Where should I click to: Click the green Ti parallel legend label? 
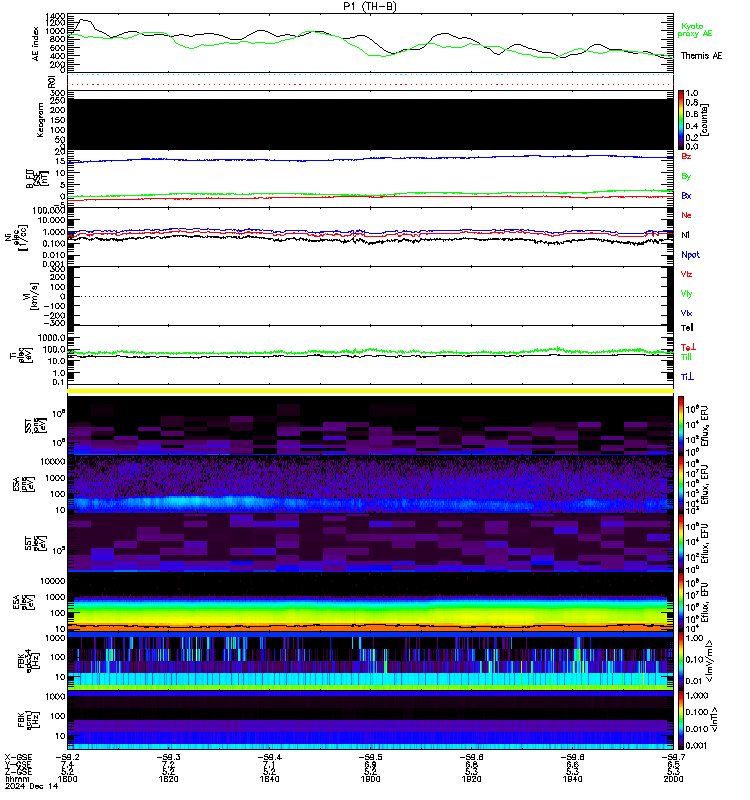coord(687,357)
